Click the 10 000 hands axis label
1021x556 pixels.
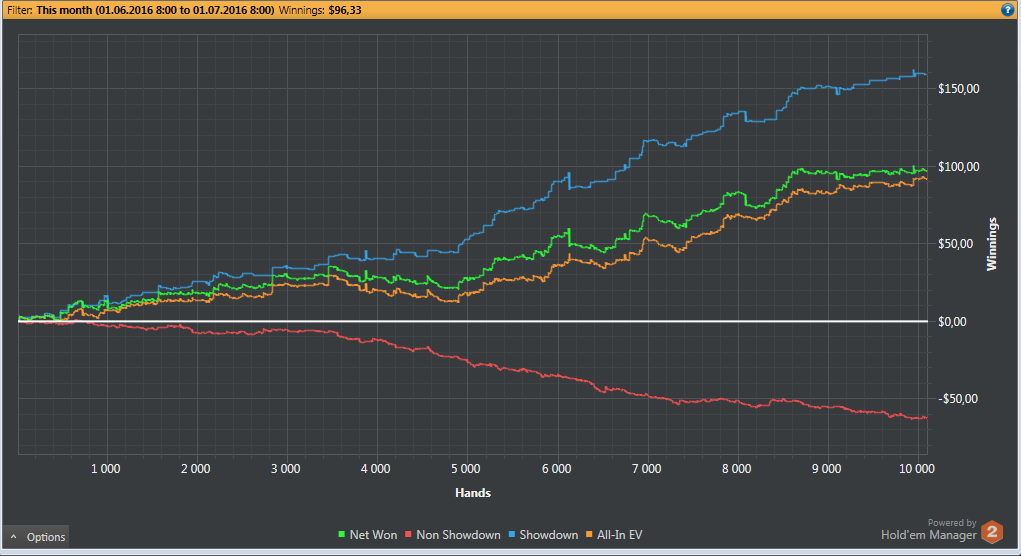917,469
